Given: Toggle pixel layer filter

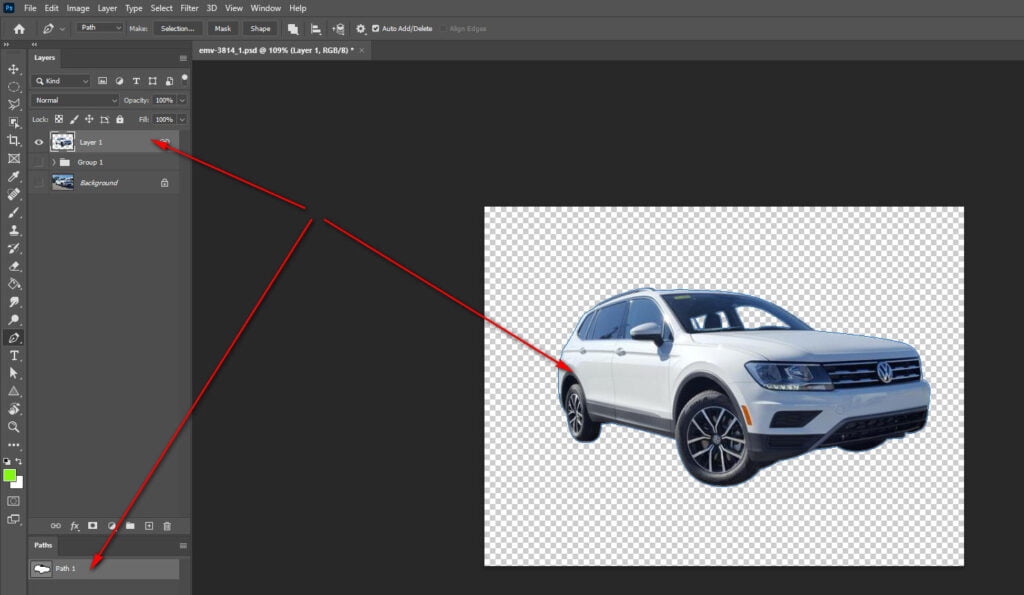Looking at the screenshot, I should (103, 81).
